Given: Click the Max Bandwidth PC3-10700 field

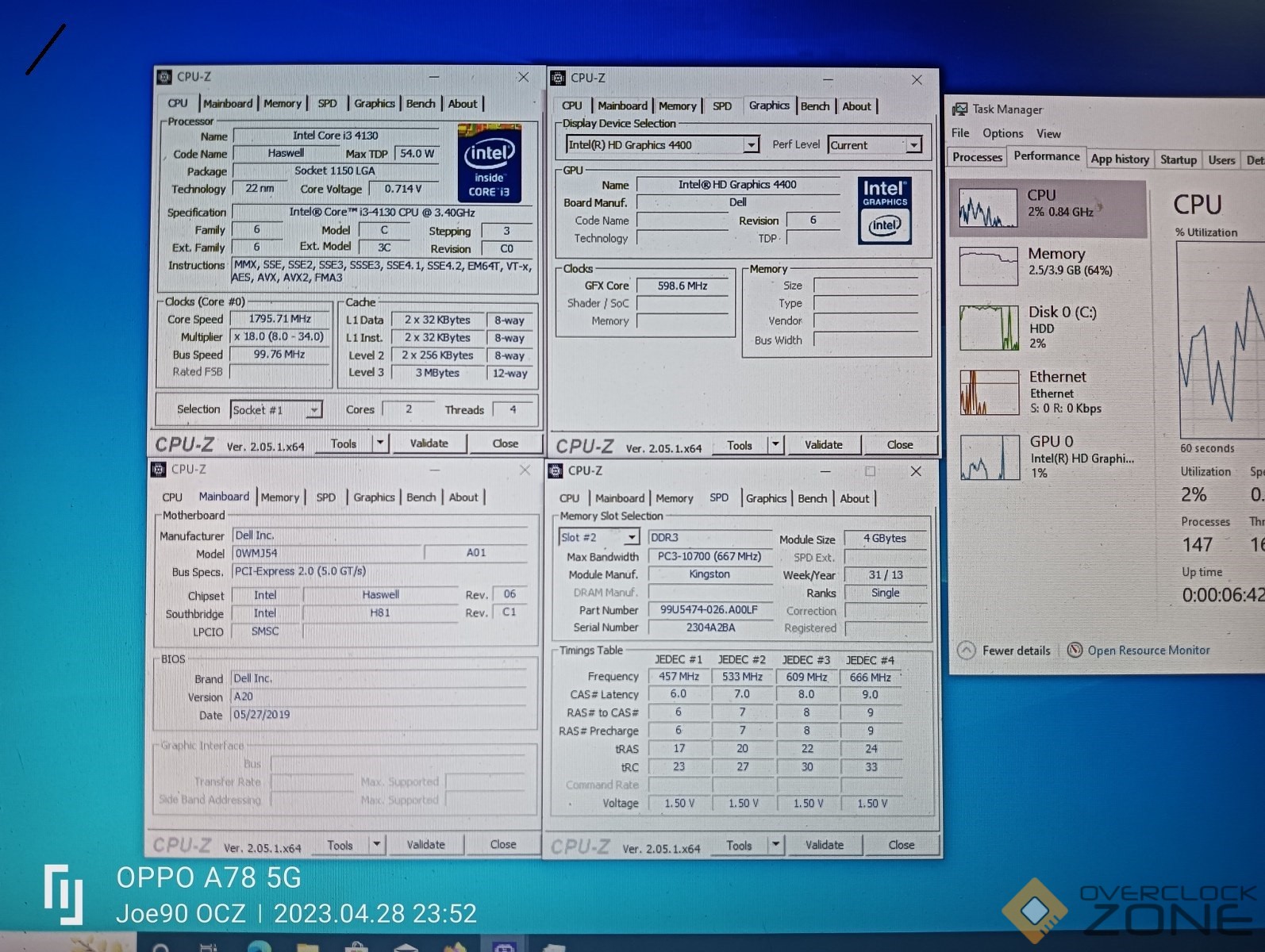Looking at the screenshot, I should tap(710, 557).
